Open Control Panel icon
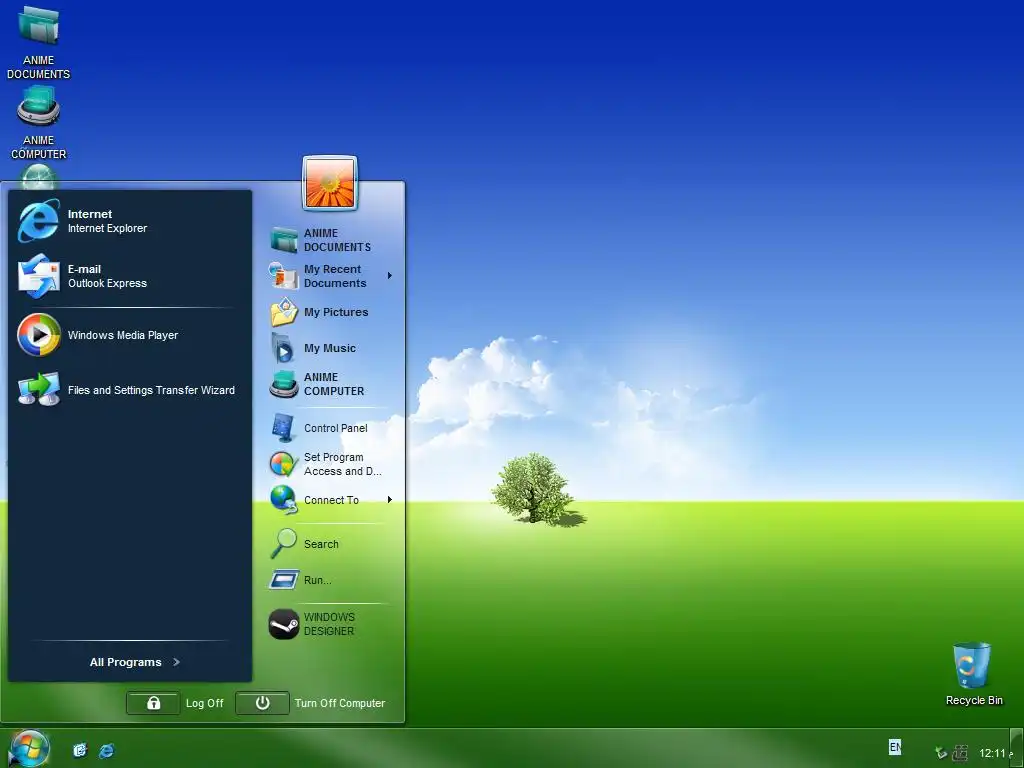 (283, 428)
